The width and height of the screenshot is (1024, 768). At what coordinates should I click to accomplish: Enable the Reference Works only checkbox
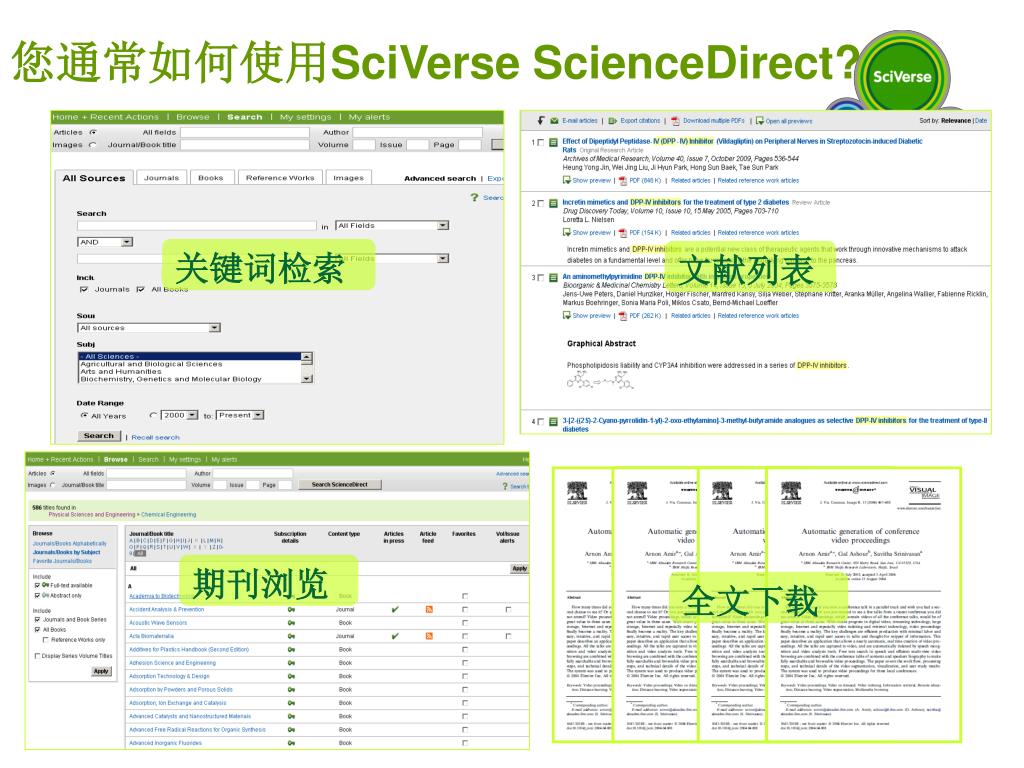[x=46, y=640]
